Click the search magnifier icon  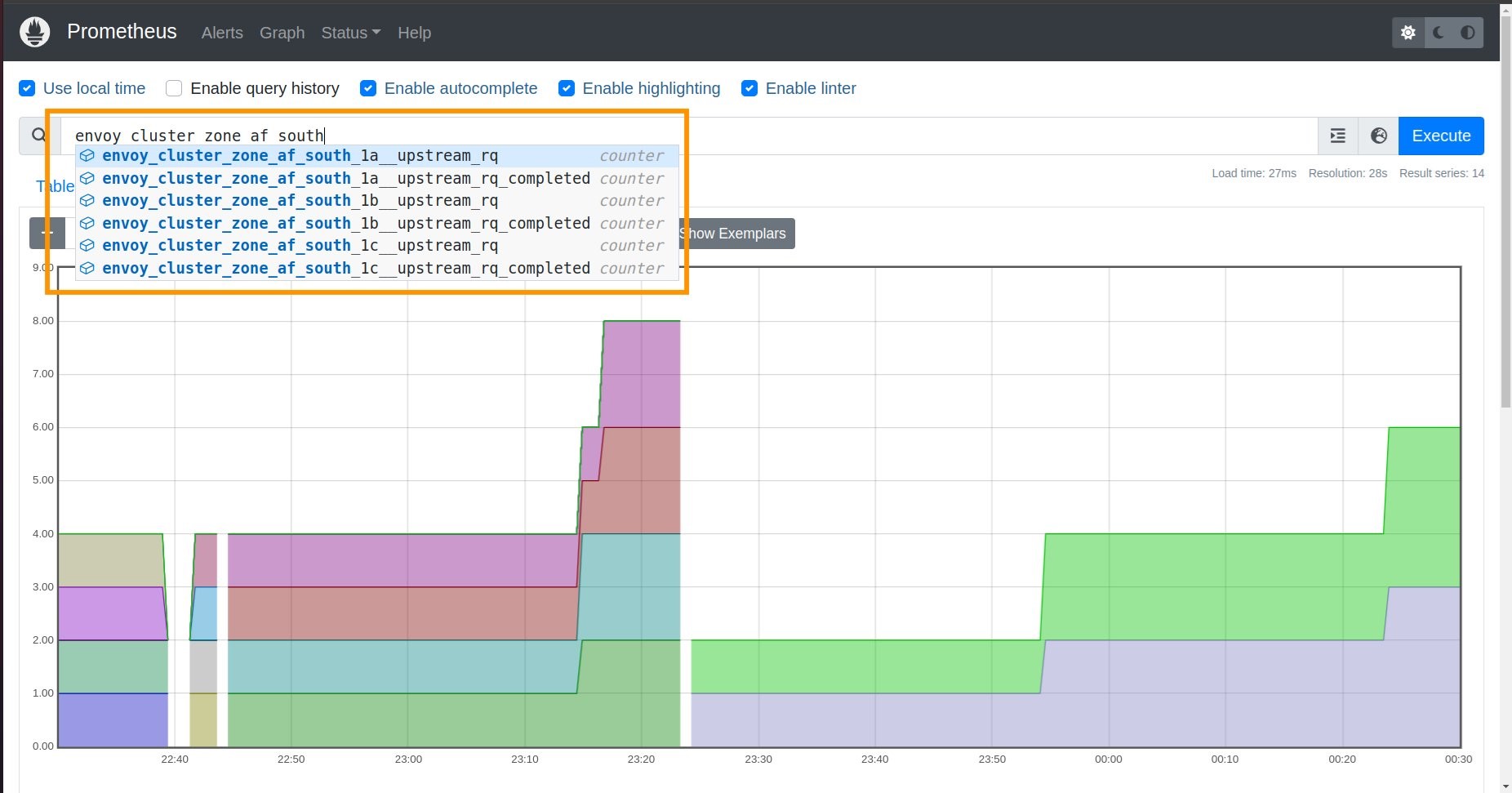(39, 136)
